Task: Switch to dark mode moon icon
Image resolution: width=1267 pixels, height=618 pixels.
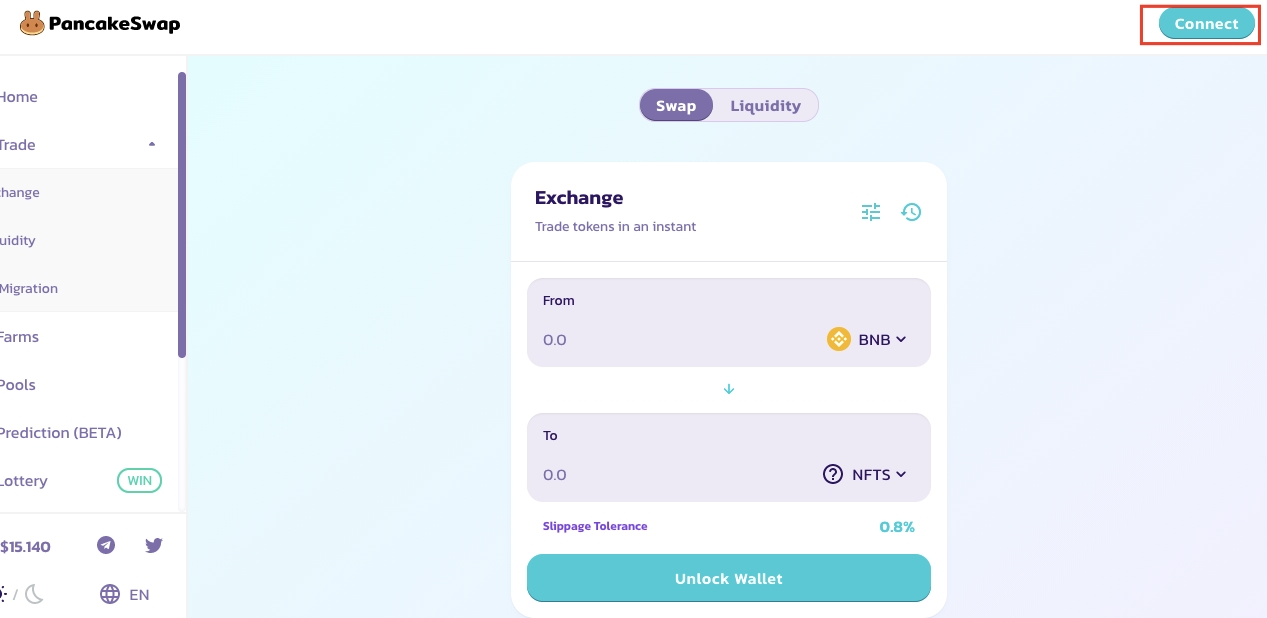Action: click(35, 594)
